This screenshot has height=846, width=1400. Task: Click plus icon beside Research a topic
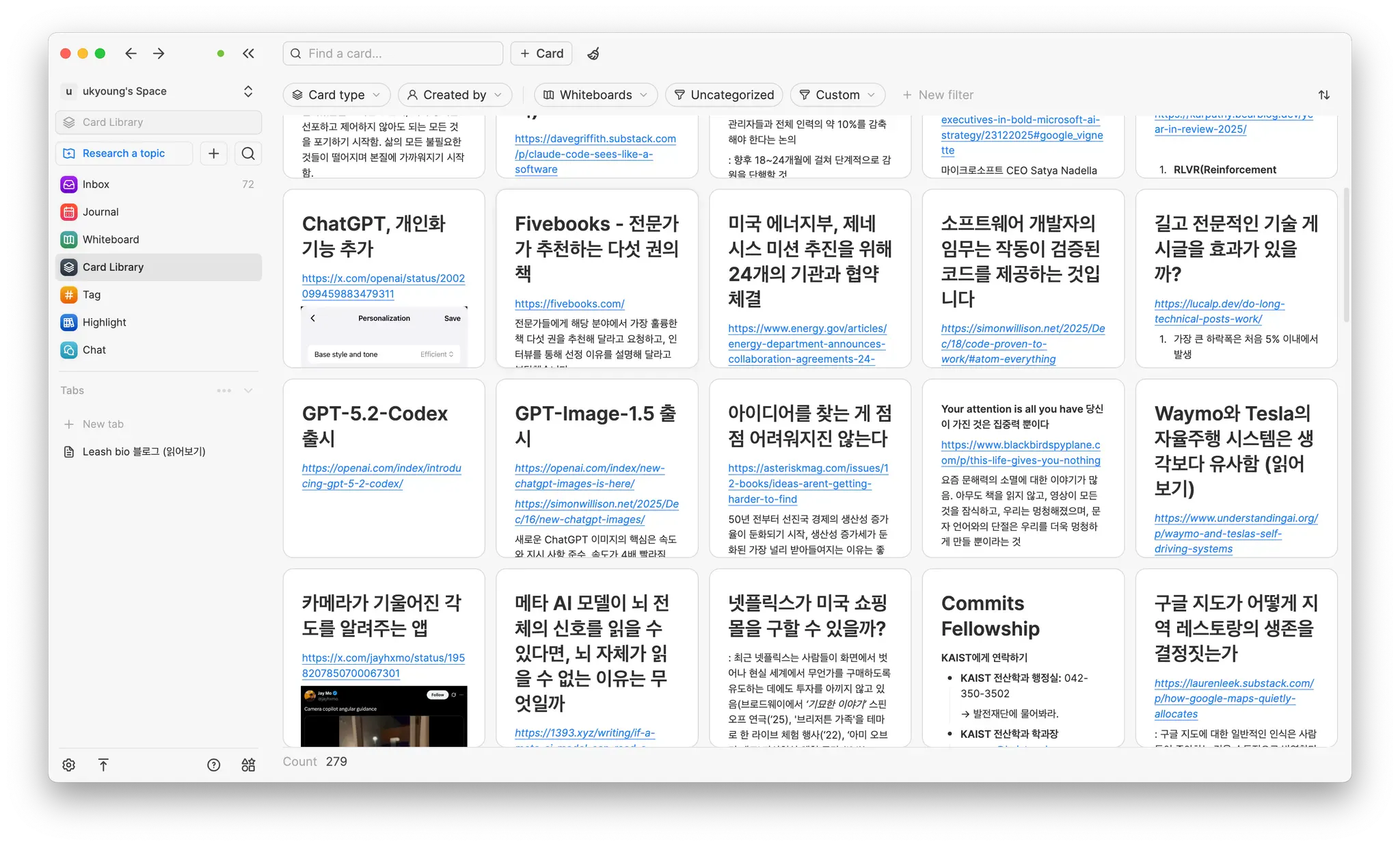pos(213,153)
